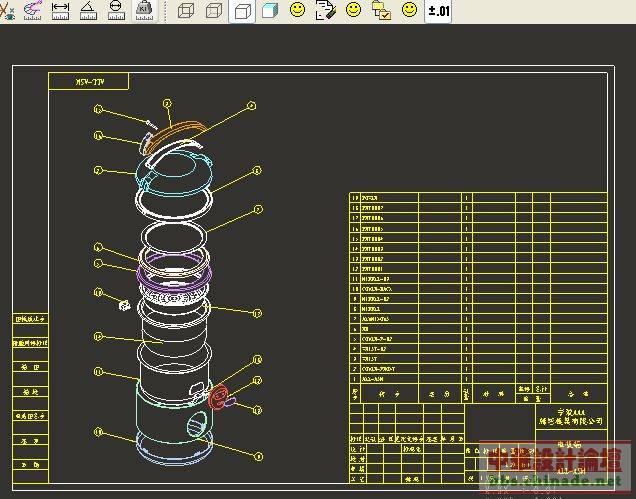Click the smiley between notes and windows icons

[x=353, y=10]
